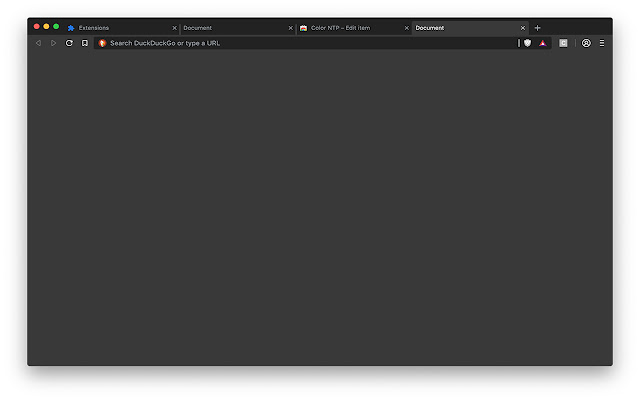This screenshot has height=400, width=640.
Task: Close the window with red button
Action: (36, 27)
